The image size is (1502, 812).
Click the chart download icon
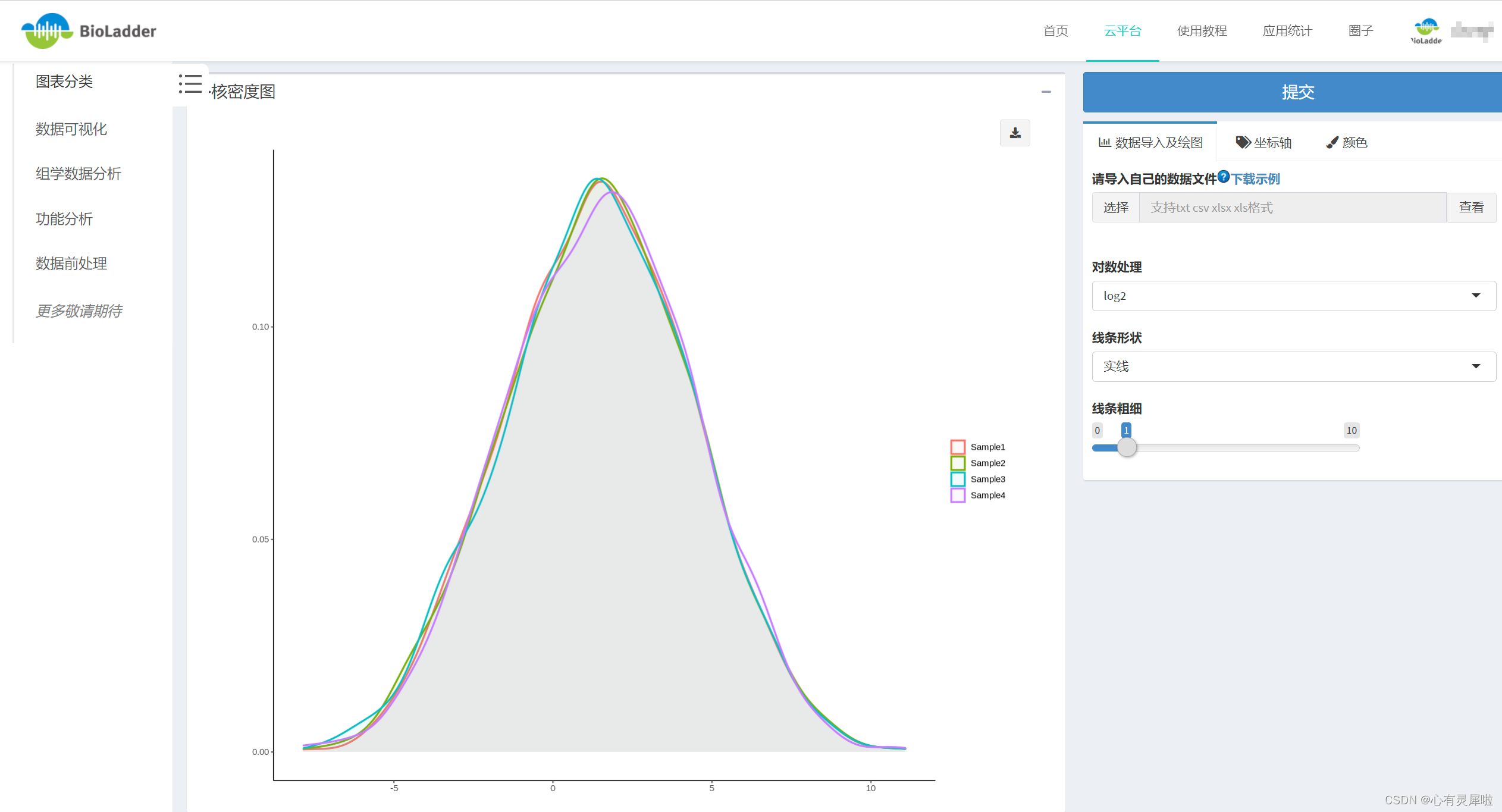click(1015, 133)
